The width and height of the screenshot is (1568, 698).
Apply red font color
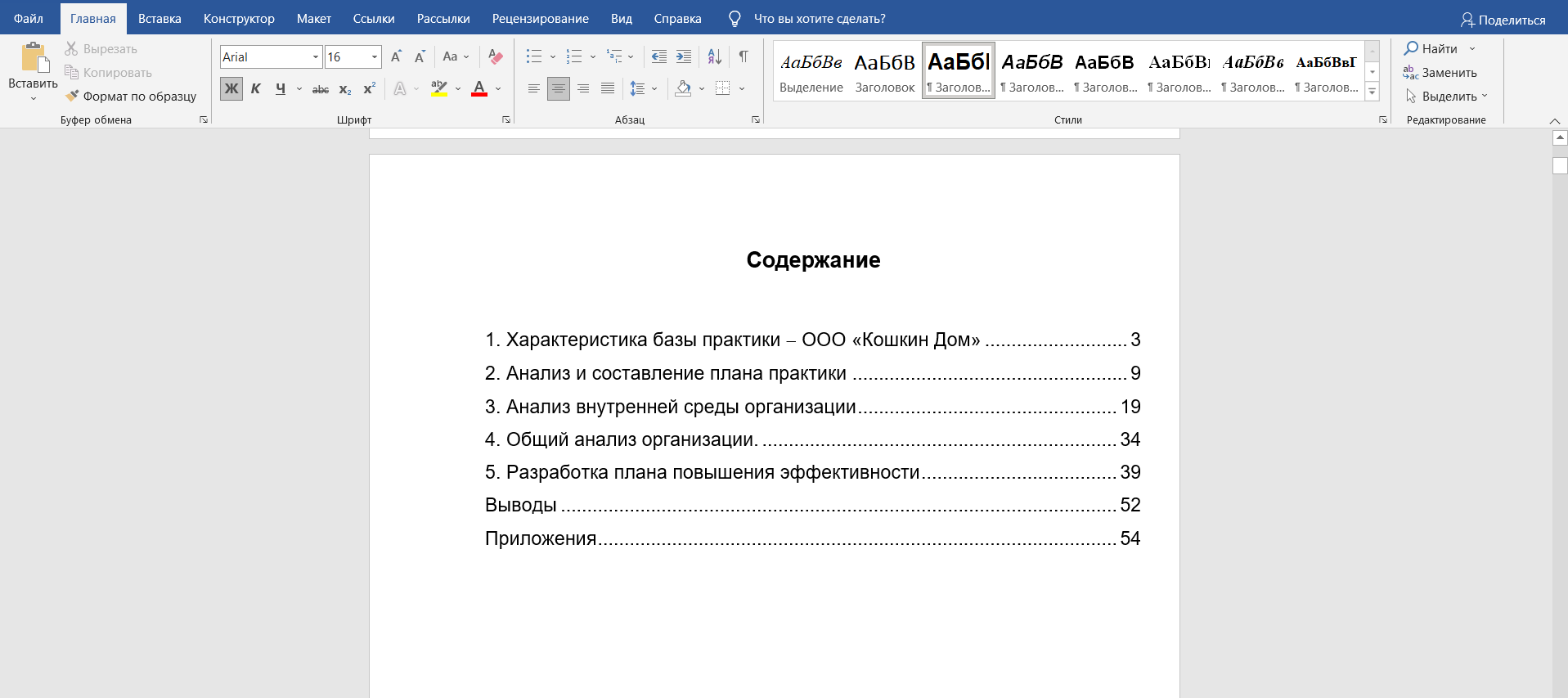(479, 88)
